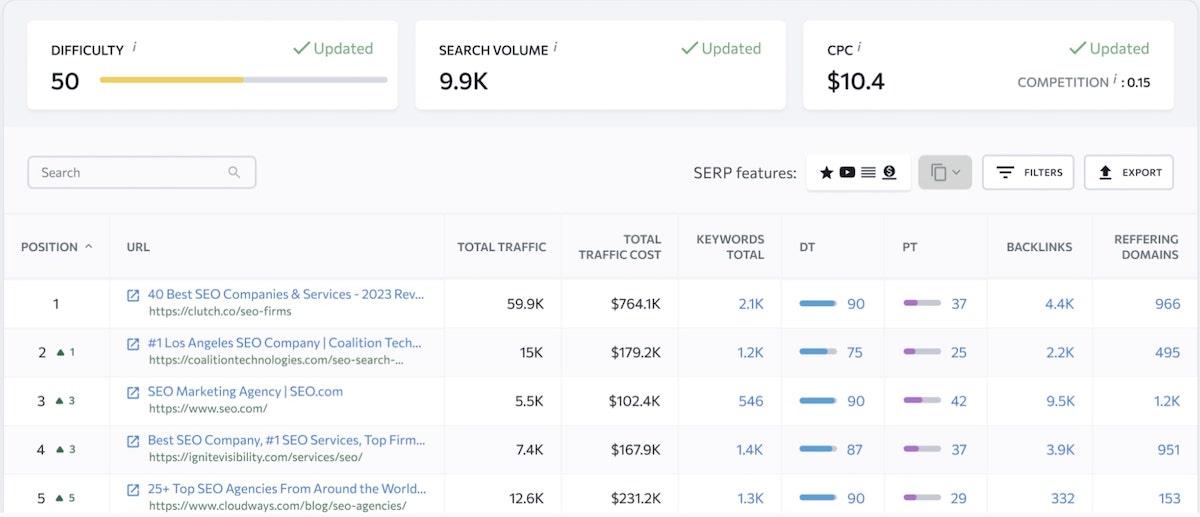Click the dollar coin icon in SERP features
1200x517 pixels.
pyautogui.click(x=889, y=172)
